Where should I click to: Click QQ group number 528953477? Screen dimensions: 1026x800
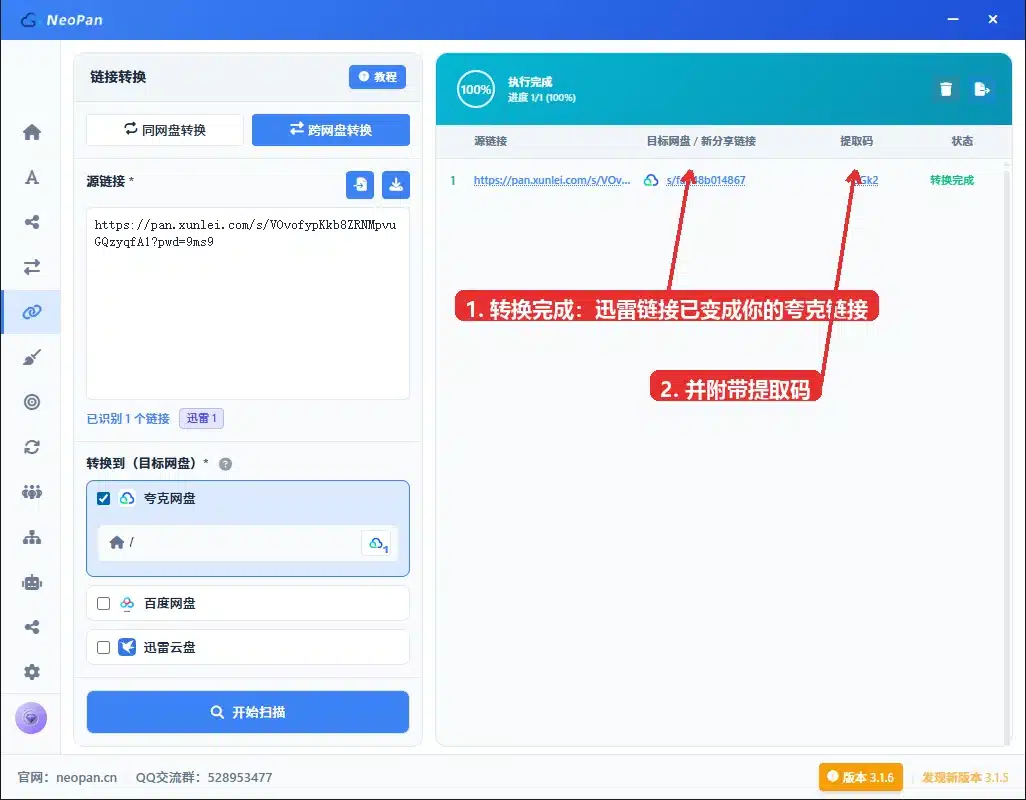point(239,777)
